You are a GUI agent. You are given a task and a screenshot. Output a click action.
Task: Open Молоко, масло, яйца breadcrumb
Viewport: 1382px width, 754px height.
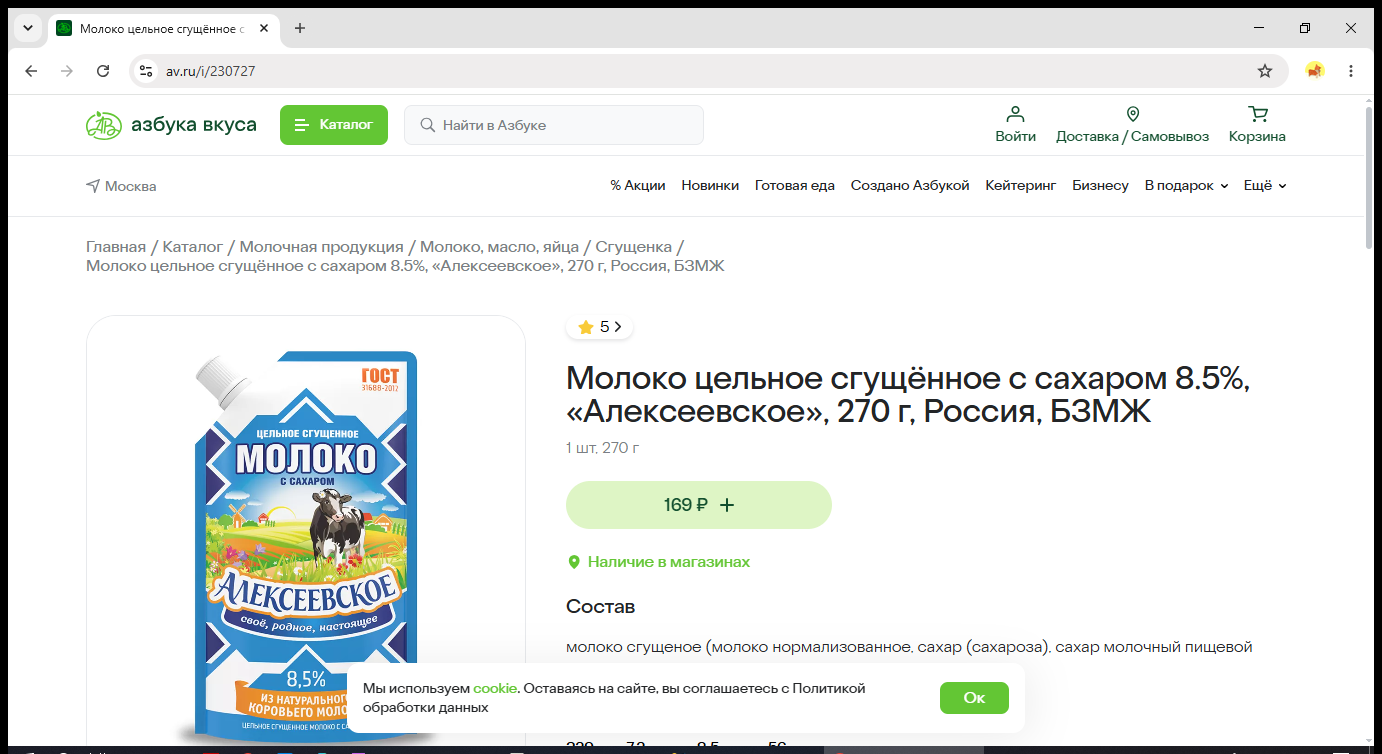pyautogui.click(x=500, y=247)
